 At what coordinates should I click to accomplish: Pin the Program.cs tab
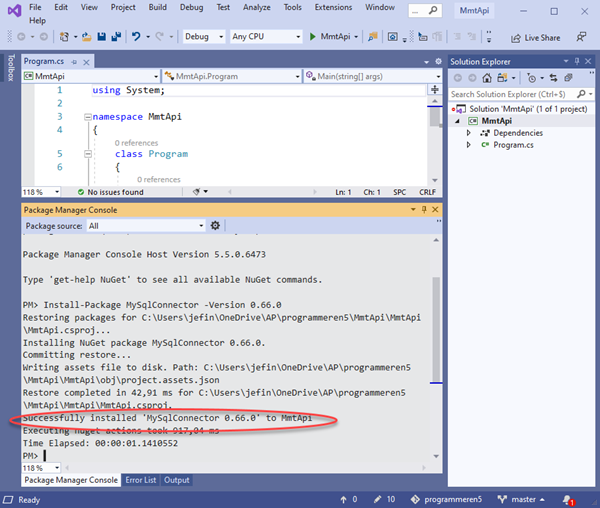pos(74,62)
